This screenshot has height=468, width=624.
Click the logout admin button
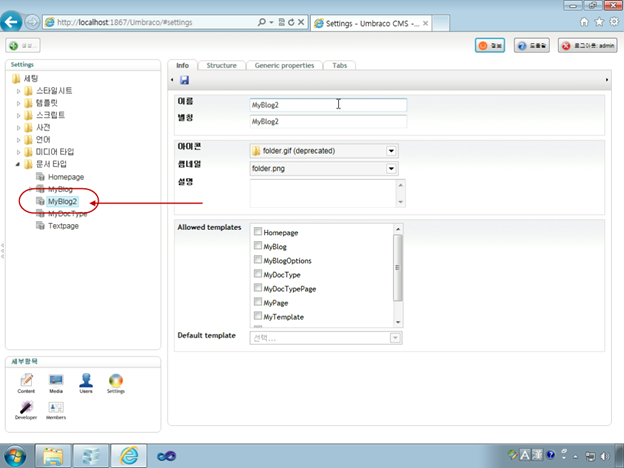588,46
